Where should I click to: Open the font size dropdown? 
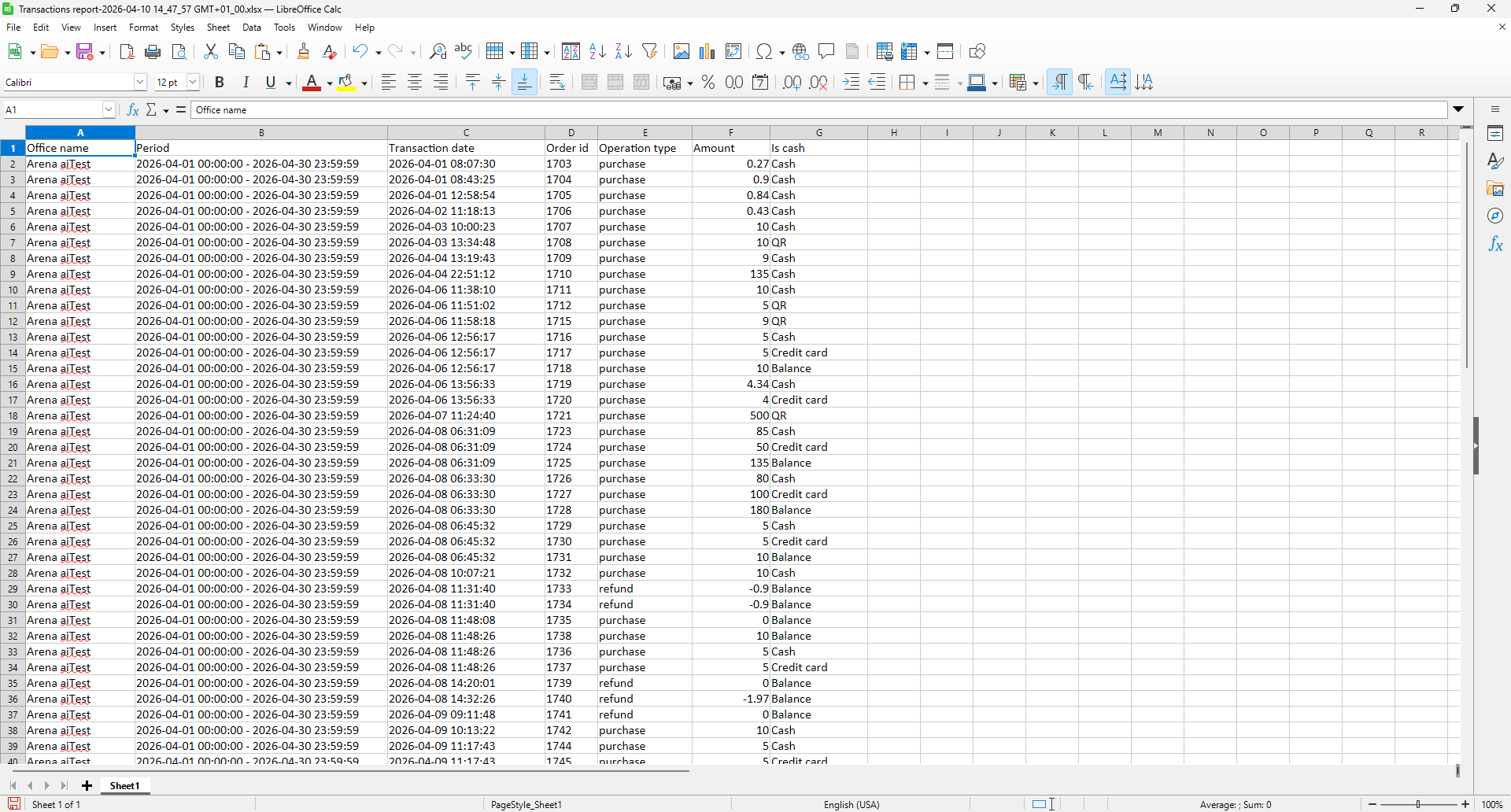pos(193,82)
